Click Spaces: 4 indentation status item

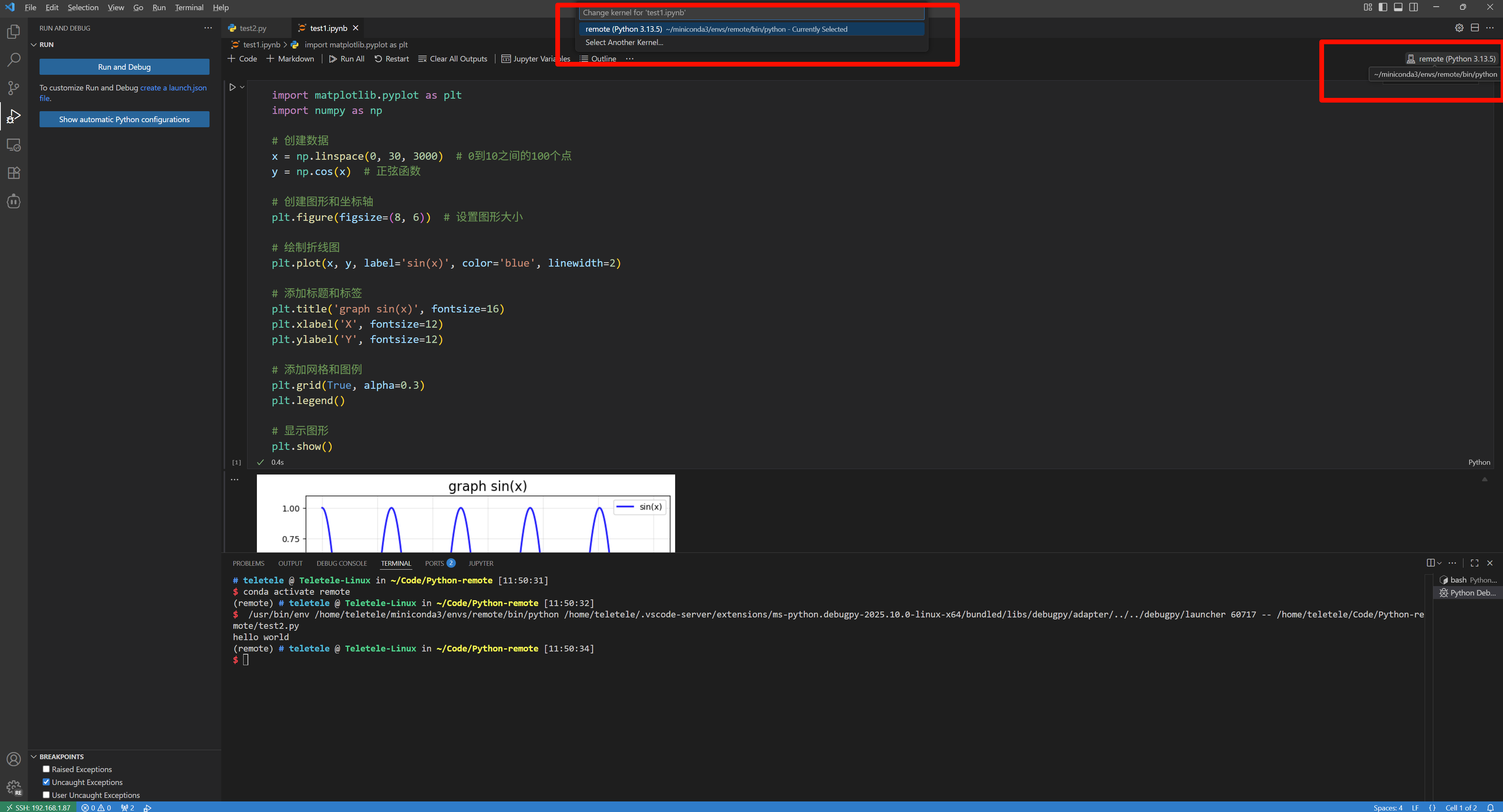pos(1387,807)
